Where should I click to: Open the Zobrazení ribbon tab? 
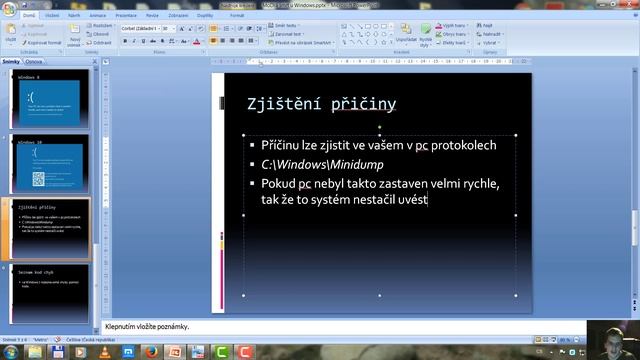click(x=178, y=16)
